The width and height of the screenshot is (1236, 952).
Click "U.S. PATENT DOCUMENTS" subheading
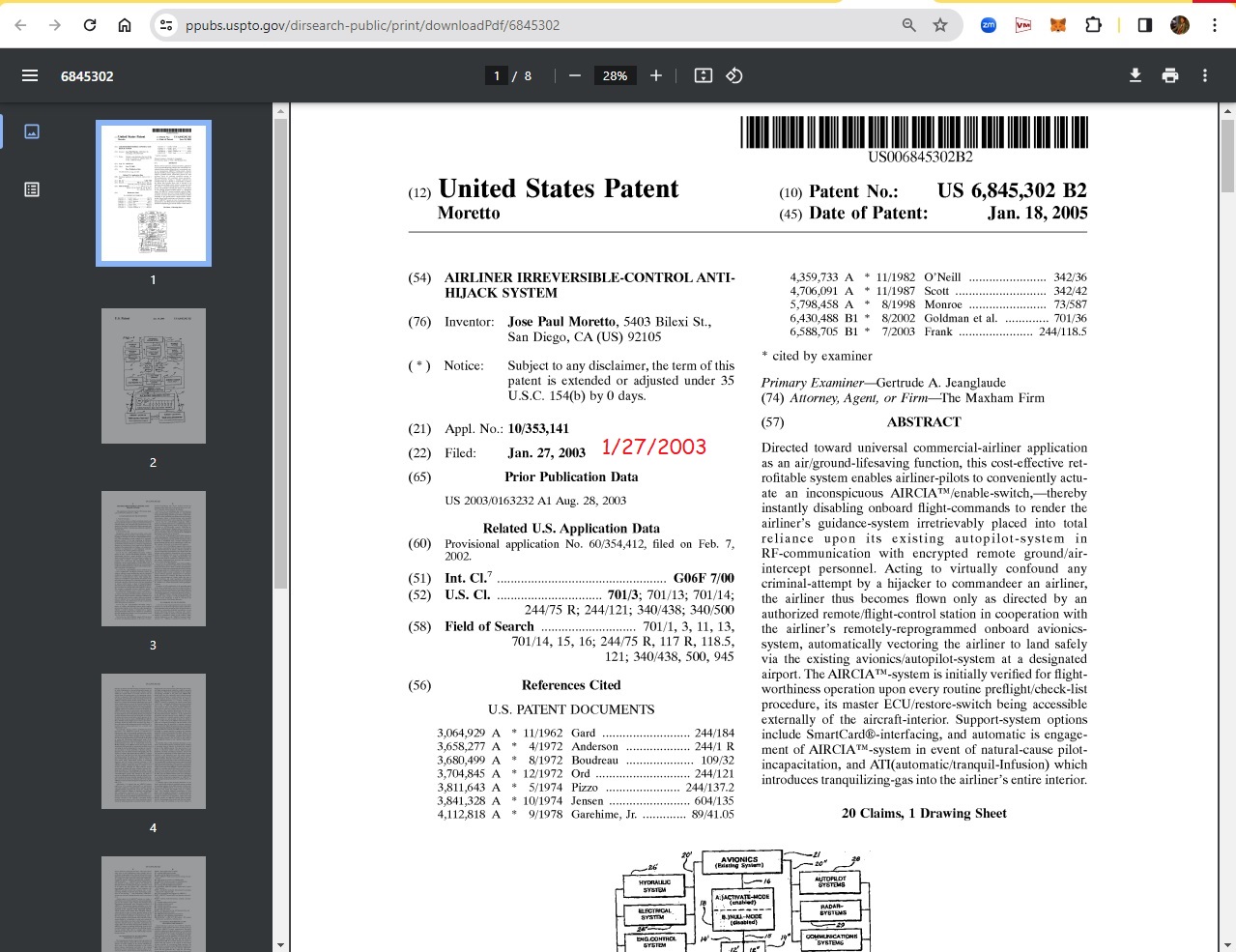pos(571,709)
